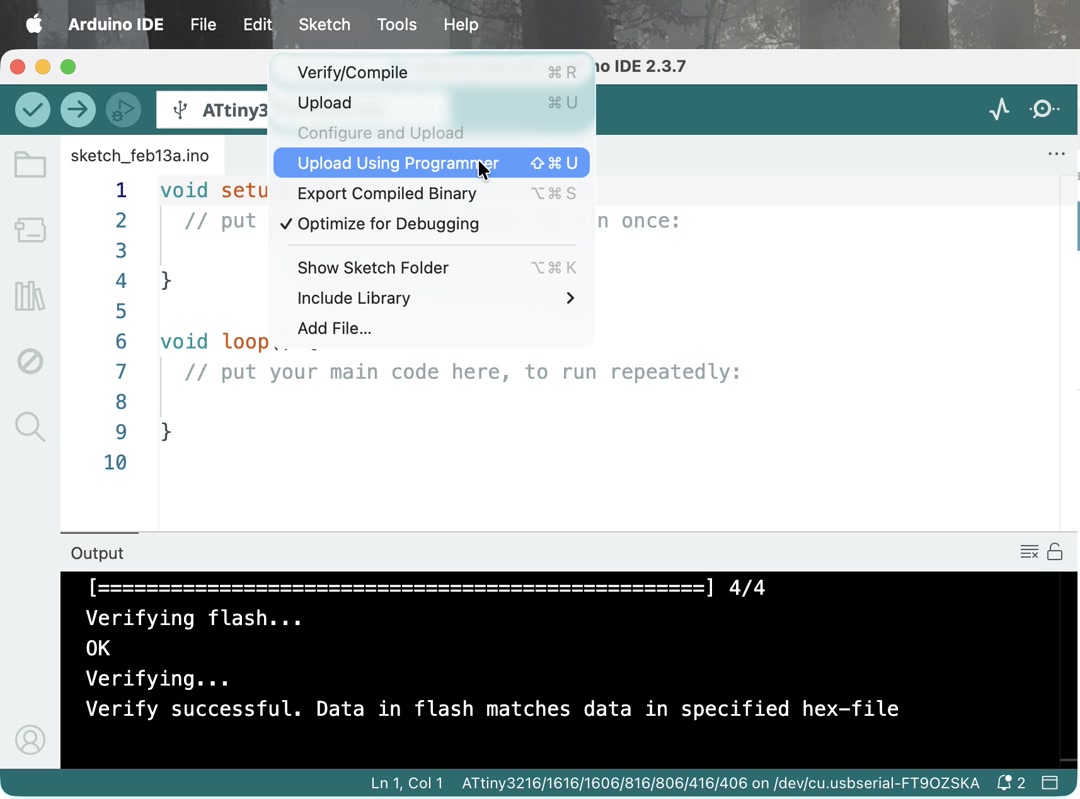Open the Edit menu
Viewport: 1080px width, 799px height.
pos(258,24)
